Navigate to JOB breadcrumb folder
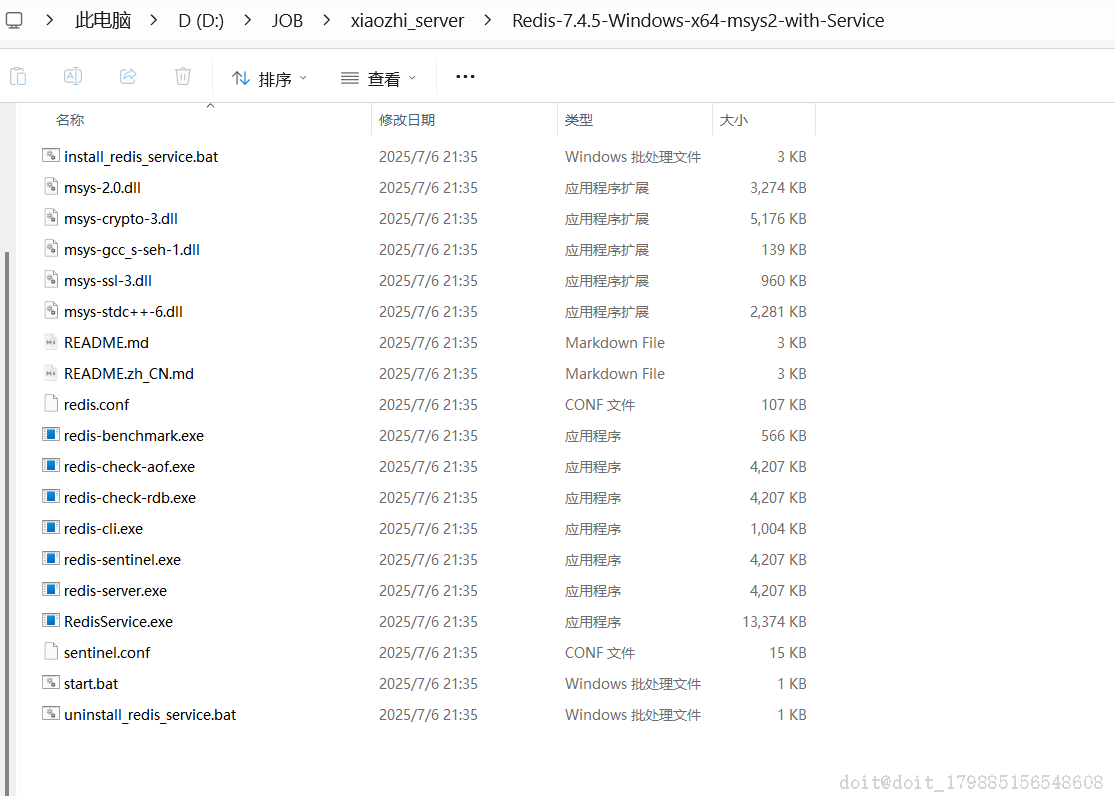The height and width of the screenshot is (796, 1115). [287, 21]
